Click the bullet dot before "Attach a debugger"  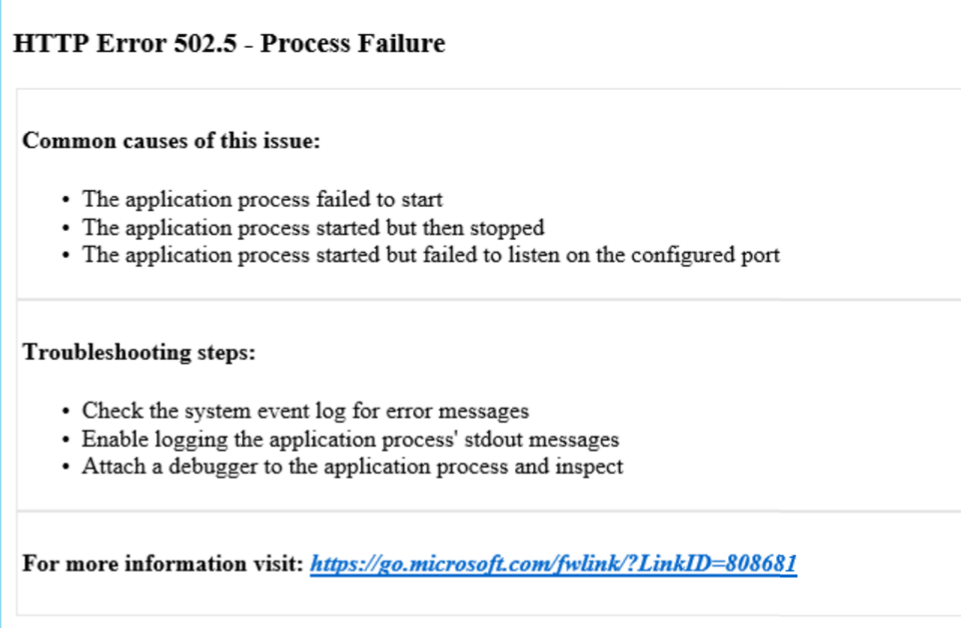point(65,467)
